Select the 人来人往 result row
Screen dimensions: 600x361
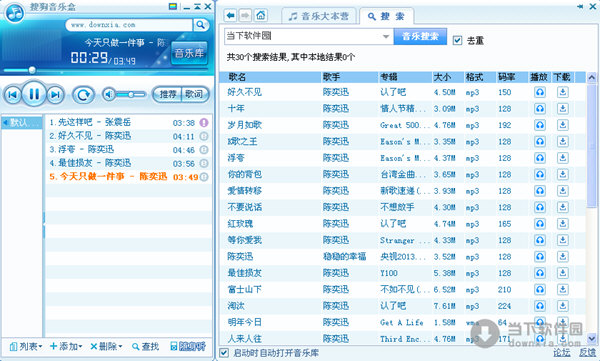click(x=402, y=339)
